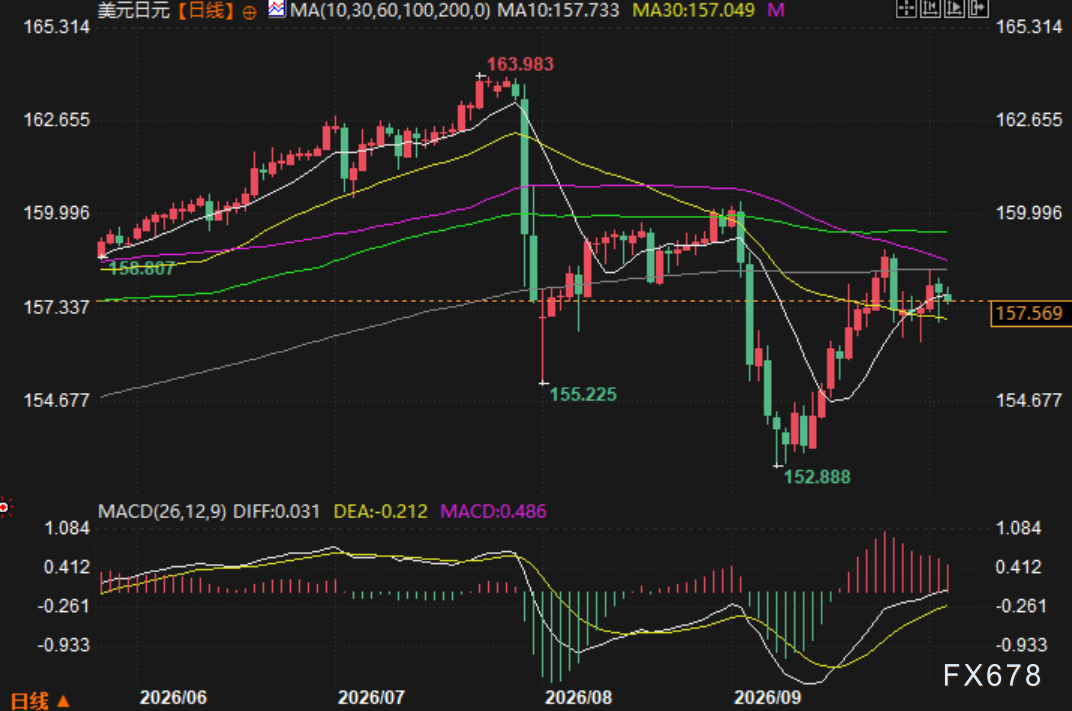
Task: Click the 美元日元 symbol name
Action: point(134,10)
